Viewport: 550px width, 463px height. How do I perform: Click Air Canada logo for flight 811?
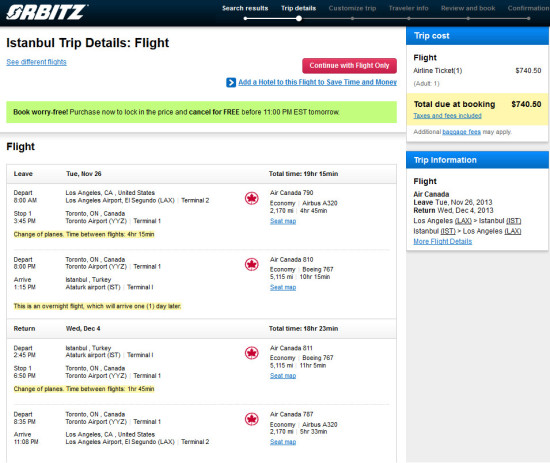[251, 353]
